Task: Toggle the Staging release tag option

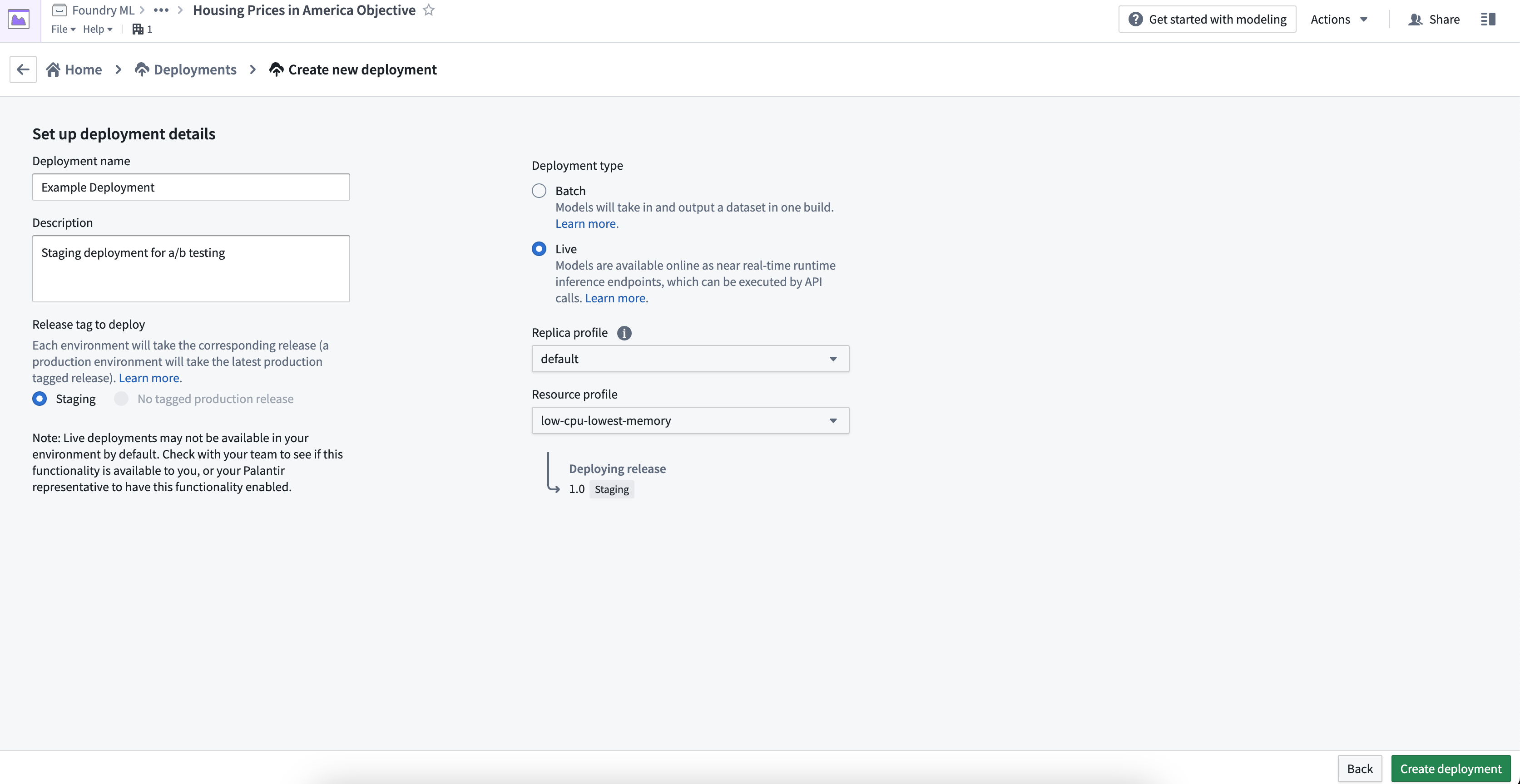Action: (38, 399)
